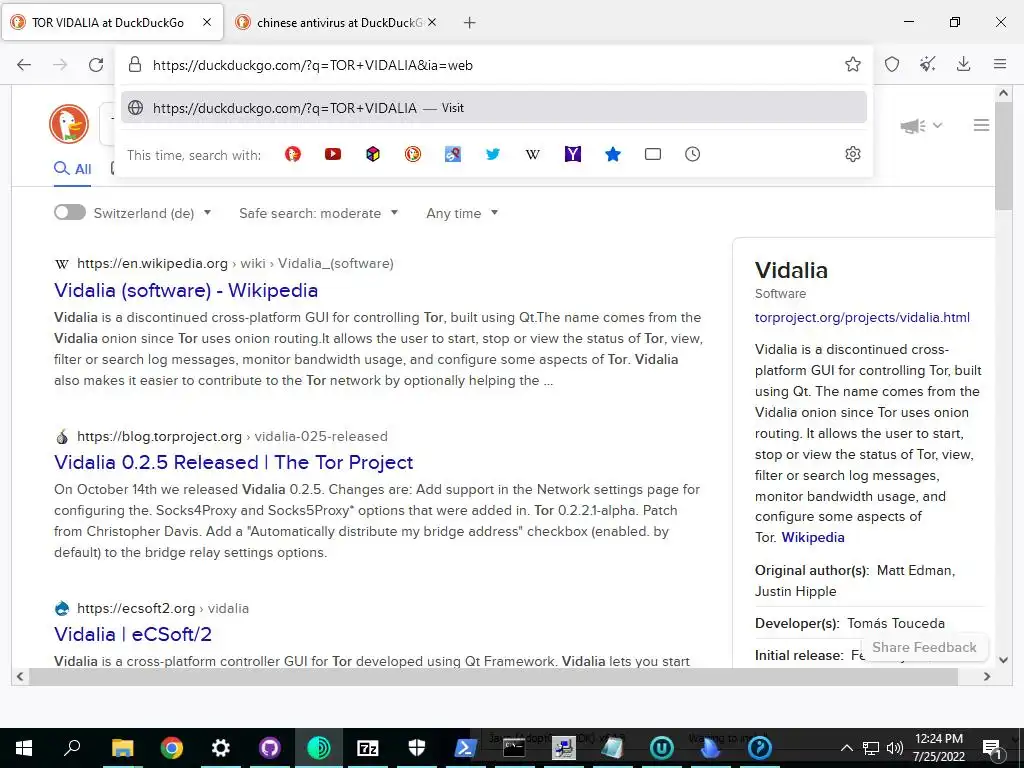Open the Windows Start menu
This screenshot has height=768, width=1024.
click(x=24, y=748)
